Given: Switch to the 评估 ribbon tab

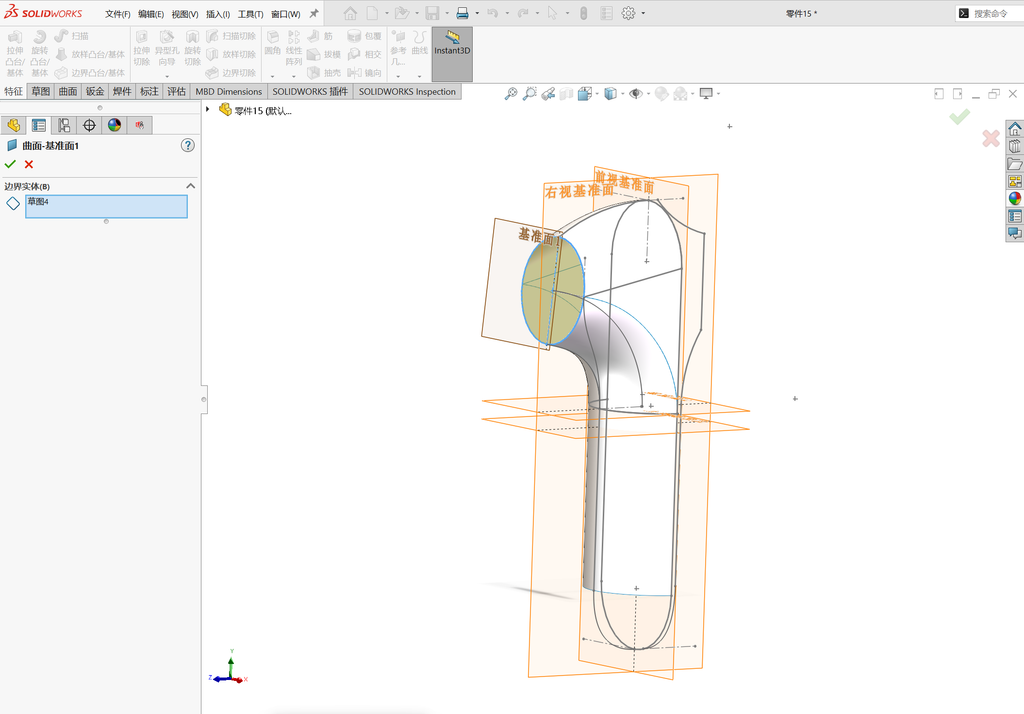Looking at the screenshot, I should coord(176,91).
